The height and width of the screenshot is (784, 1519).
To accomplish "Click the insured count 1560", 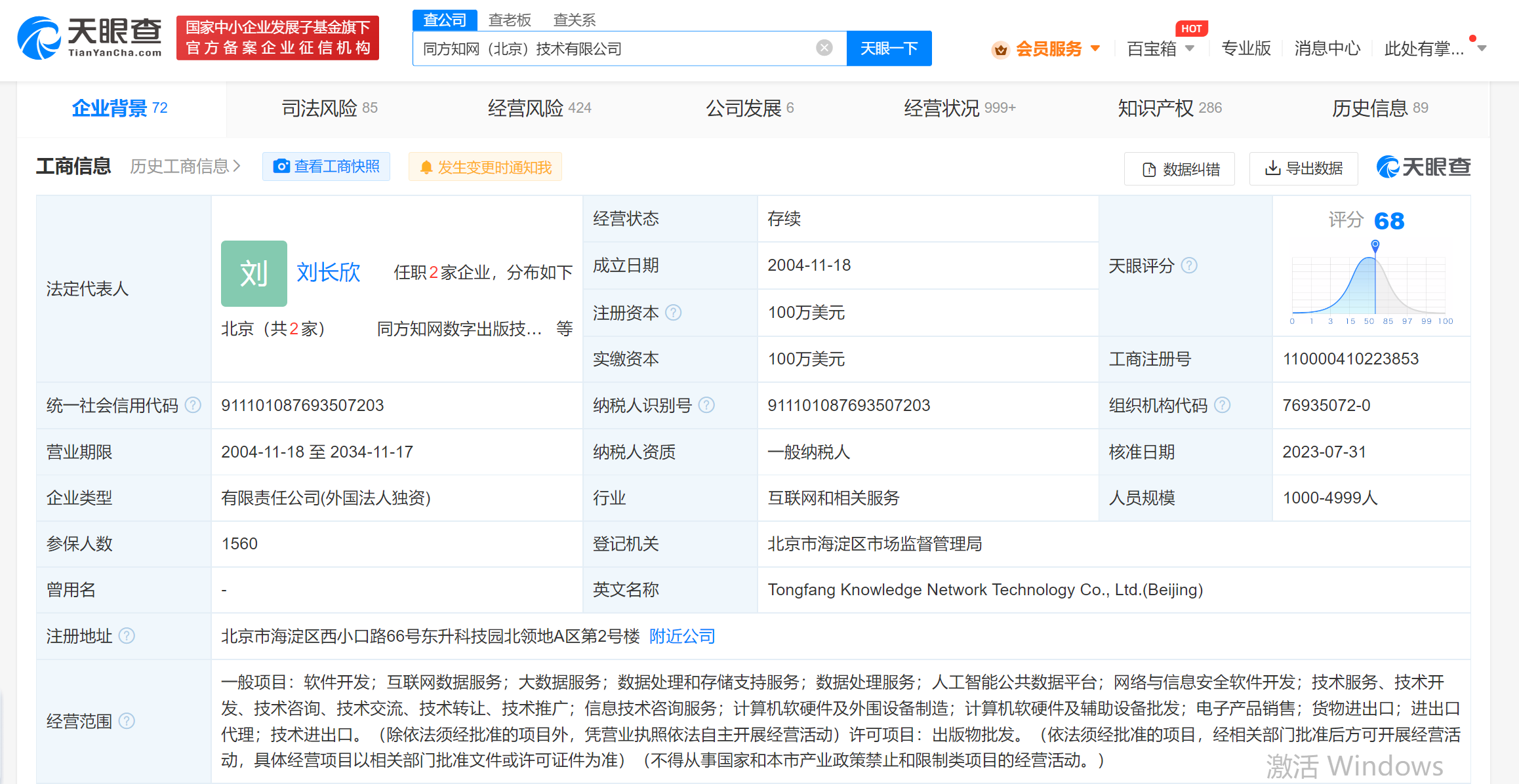I will click(239, 543).
